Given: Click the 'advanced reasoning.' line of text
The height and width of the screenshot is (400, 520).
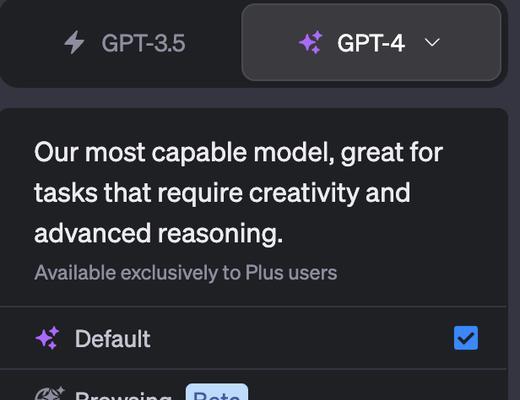Looking at the screenshot, I should (158, 233).
